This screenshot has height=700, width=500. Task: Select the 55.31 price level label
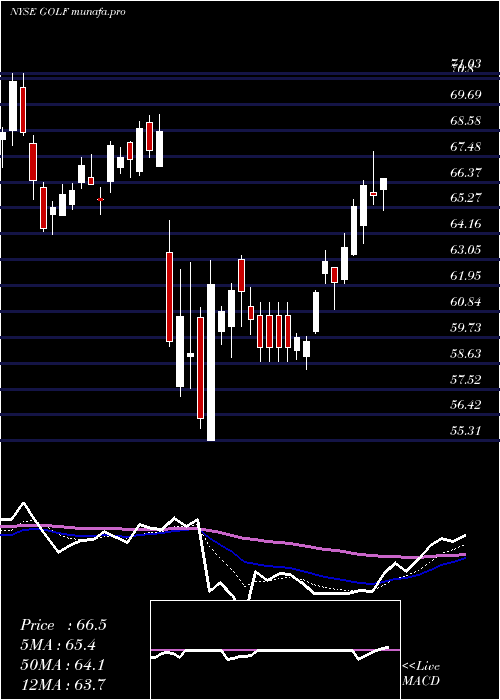tap(466, 431)
